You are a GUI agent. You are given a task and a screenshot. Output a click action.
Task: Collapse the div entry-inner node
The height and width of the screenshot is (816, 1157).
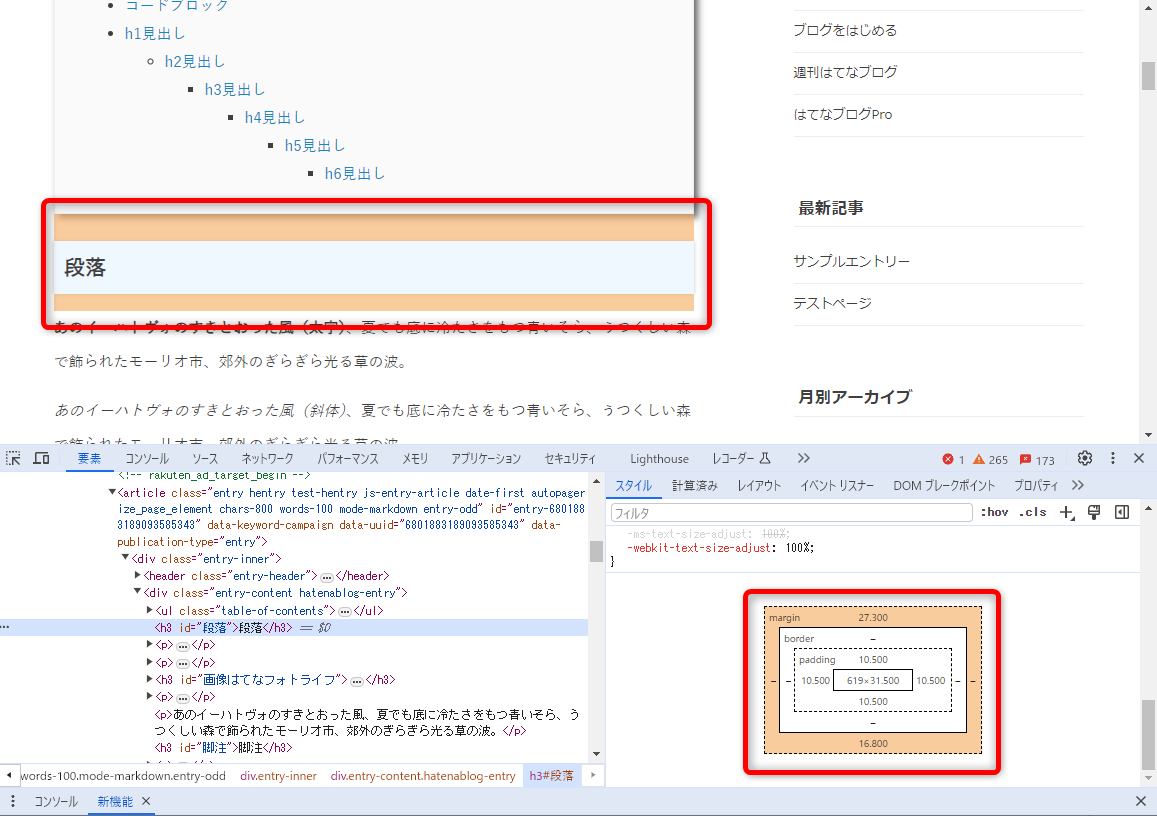(x=125, y=559)
